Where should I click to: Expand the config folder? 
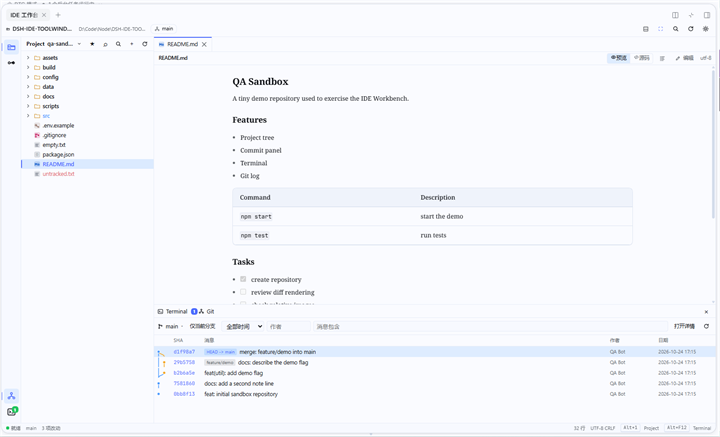tap(28, 77)
